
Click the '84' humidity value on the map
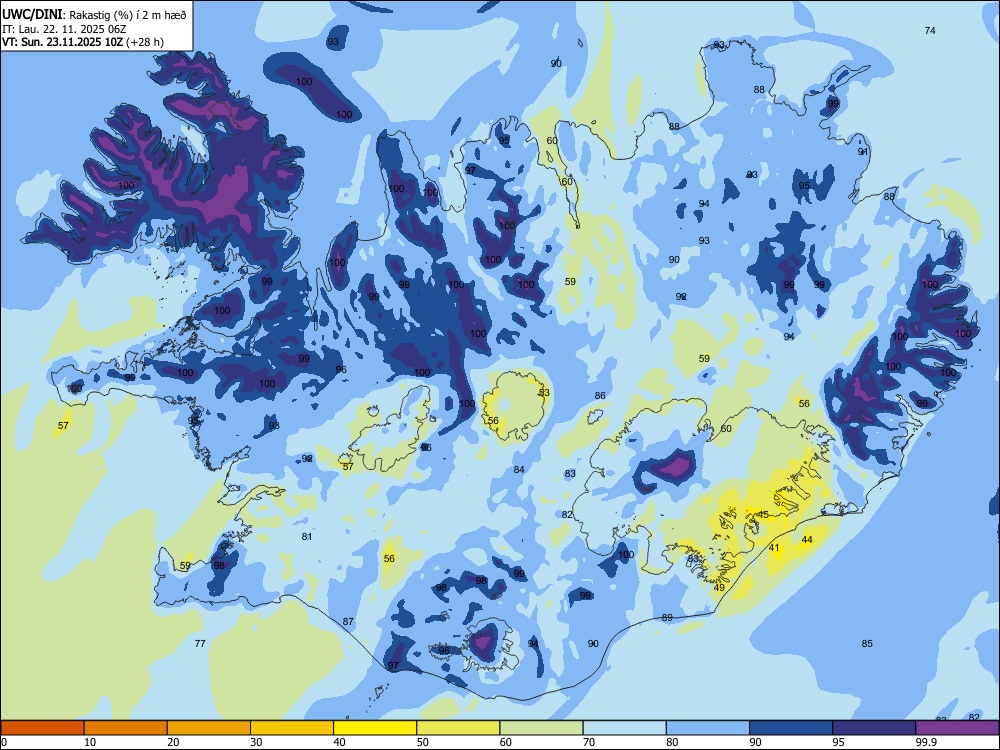519,469
